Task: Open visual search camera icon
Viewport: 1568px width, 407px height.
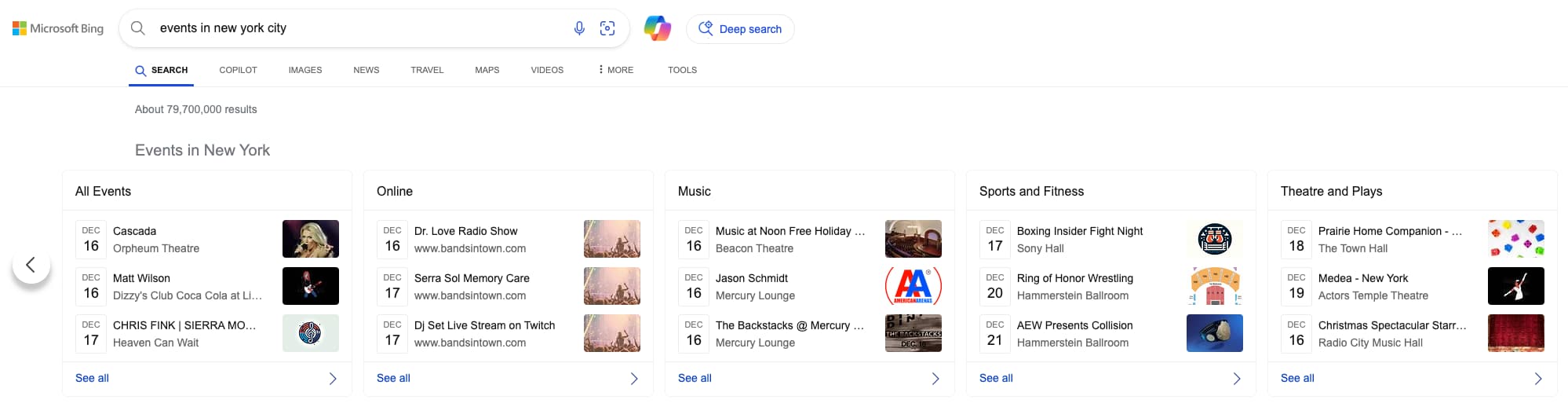Action: [x=607, y=28]
